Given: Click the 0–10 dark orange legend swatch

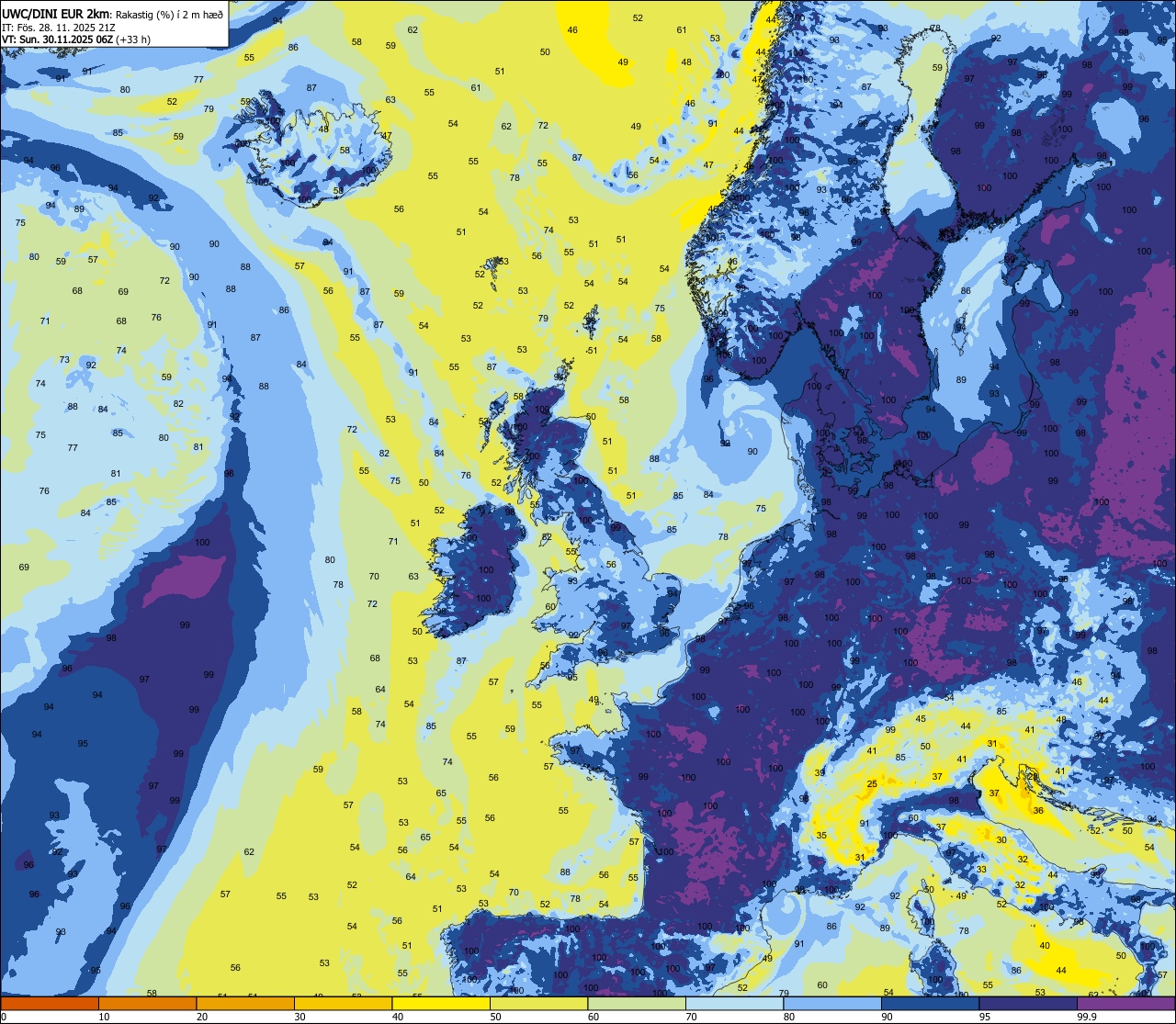Looking at the screenshot, I should pyautogui.click(x=50, y=1003).
